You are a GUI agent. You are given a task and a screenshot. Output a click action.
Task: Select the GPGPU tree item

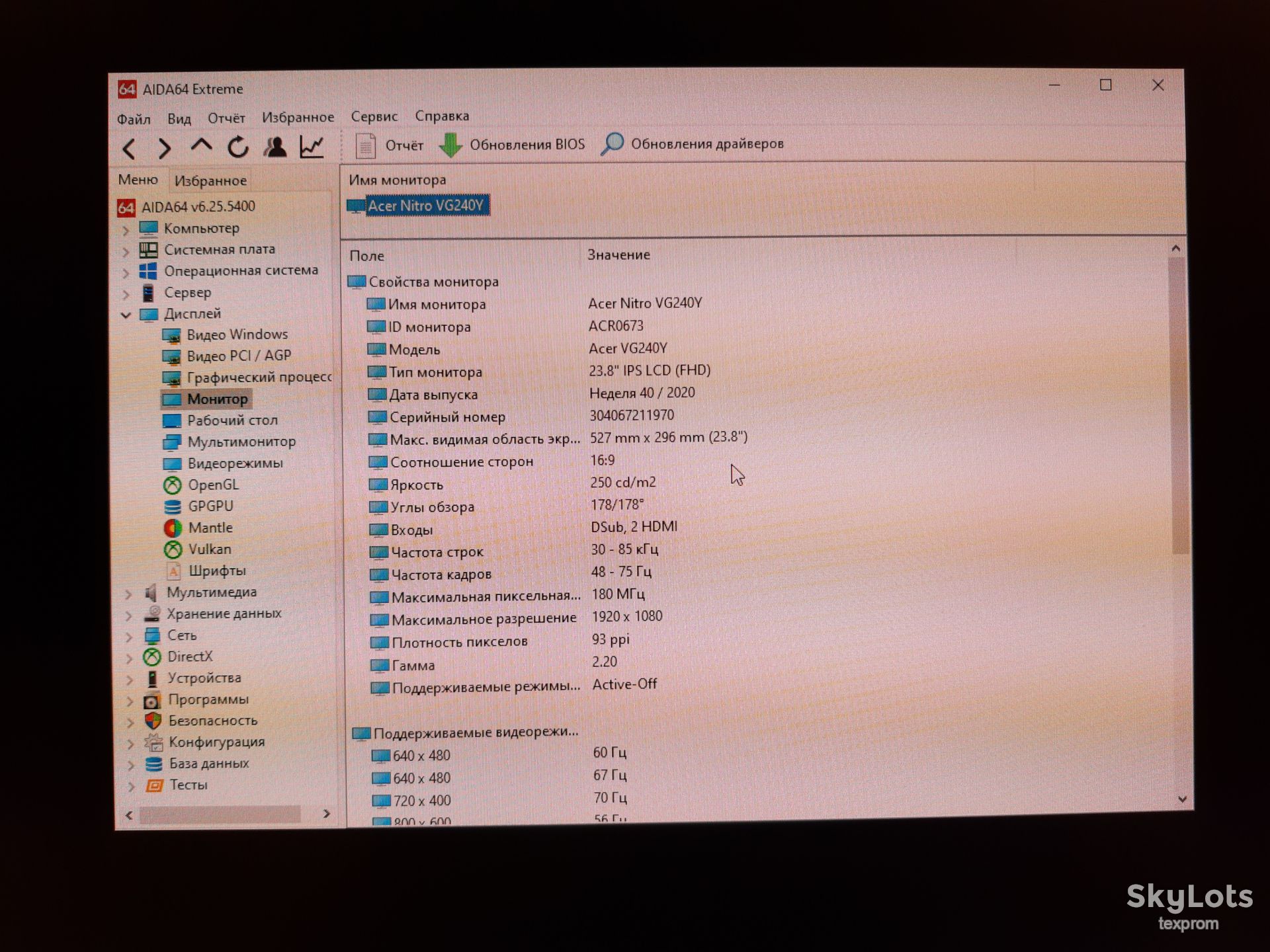198,506
